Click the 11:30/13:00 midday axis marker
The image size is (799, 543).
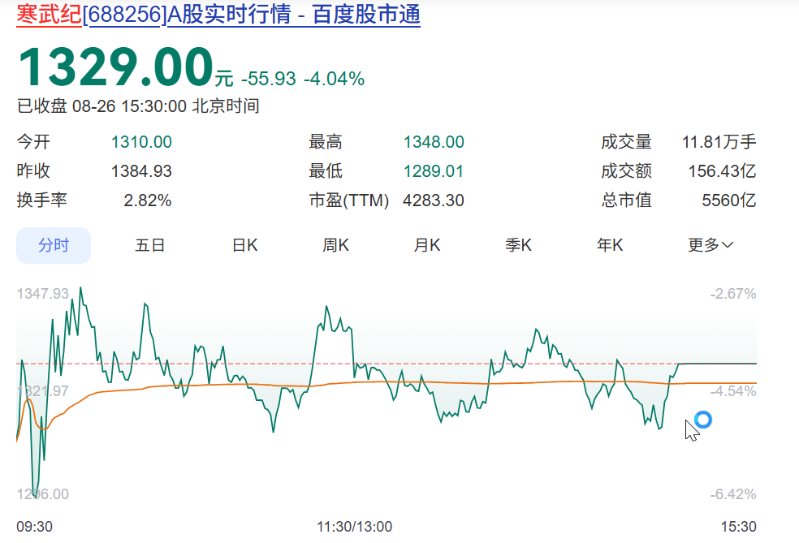pyautogui.click(x=355, y=526)
